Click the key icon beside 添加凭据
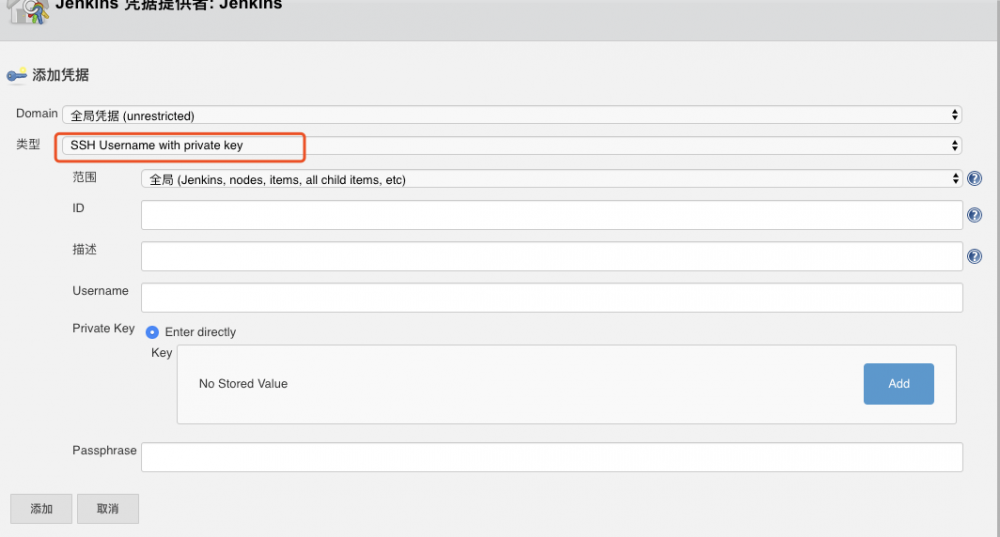 click(17, 75)
